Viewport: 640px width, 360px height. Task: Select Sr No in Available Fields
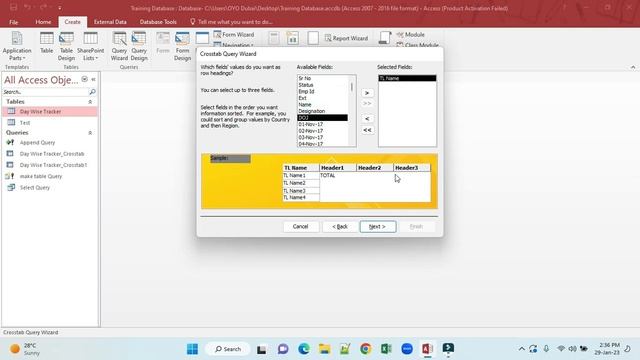click(x=322, y=78)
